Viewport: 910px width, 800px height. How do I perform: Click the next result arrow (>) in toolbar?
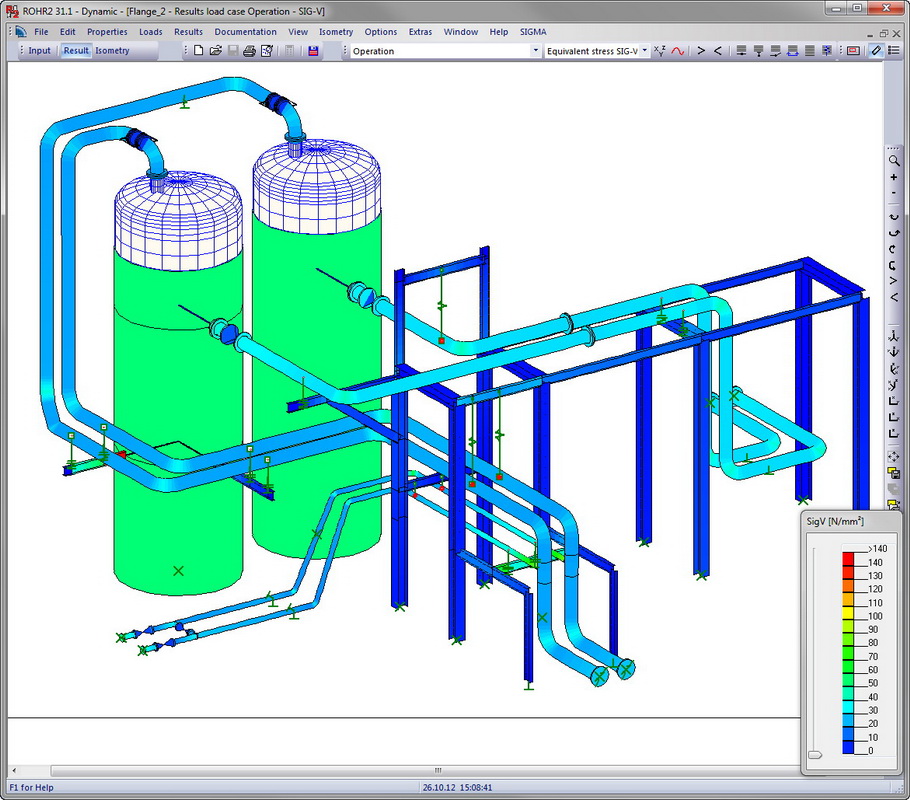tap(701, 50)
